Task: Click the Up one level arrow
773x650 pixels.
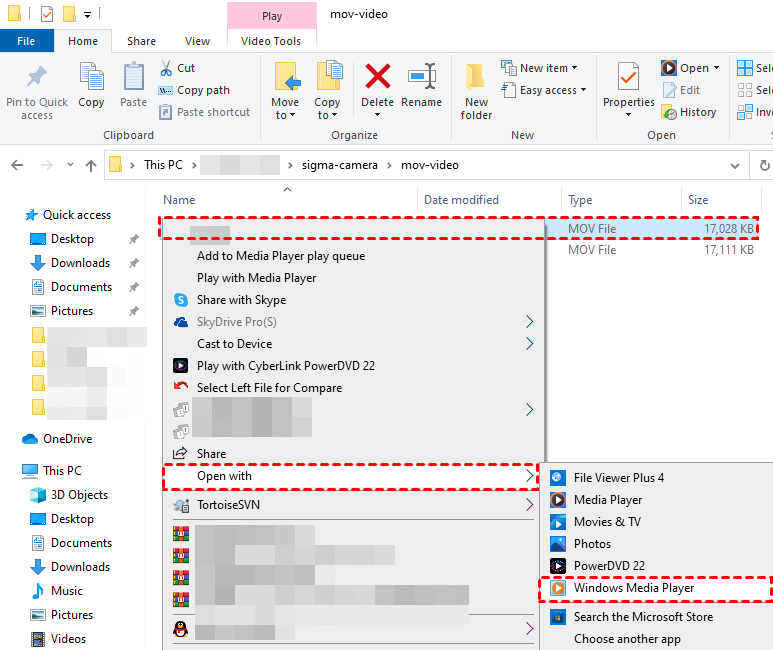Action: point(91,165)
